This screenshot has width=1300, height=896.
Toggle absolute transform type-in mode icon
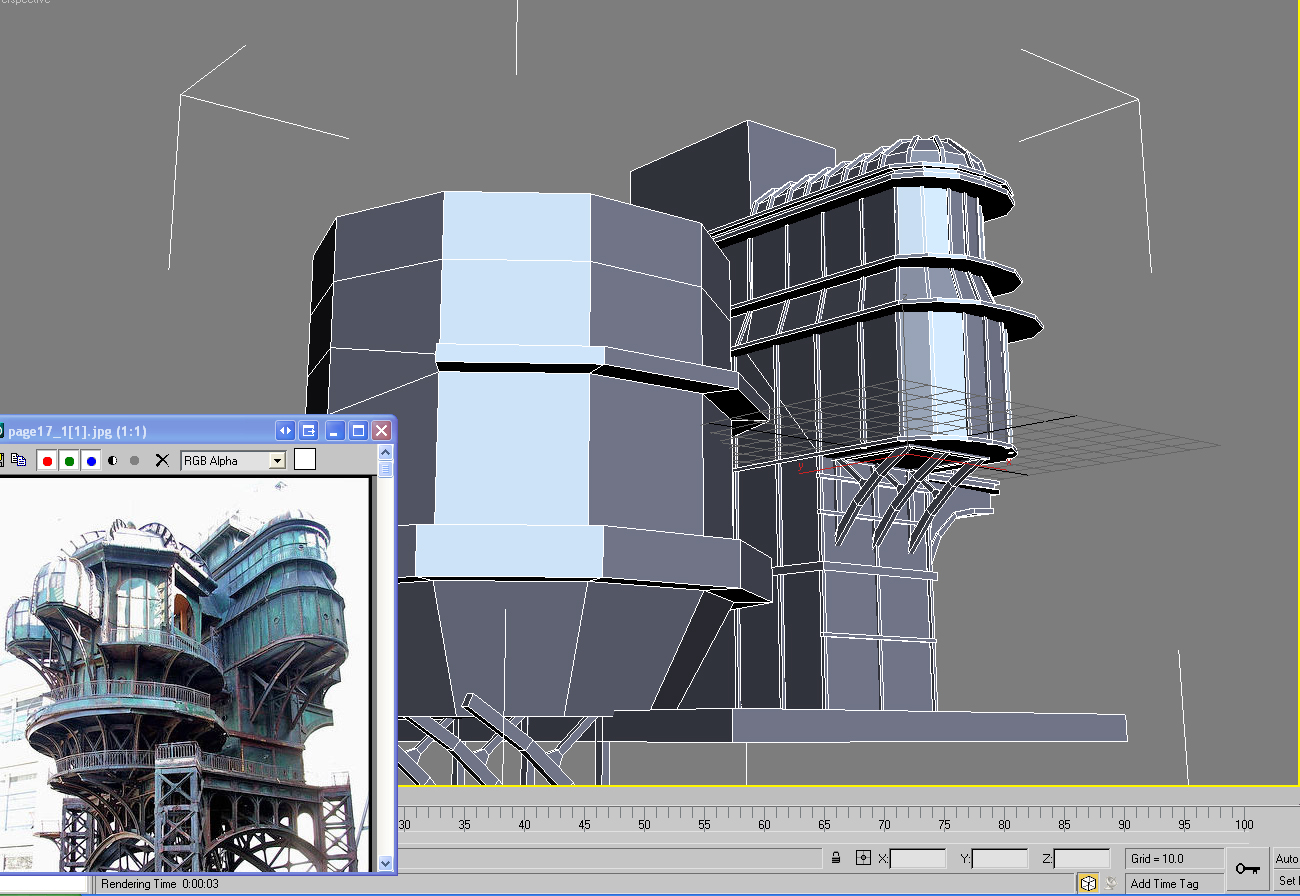point(864,858)
